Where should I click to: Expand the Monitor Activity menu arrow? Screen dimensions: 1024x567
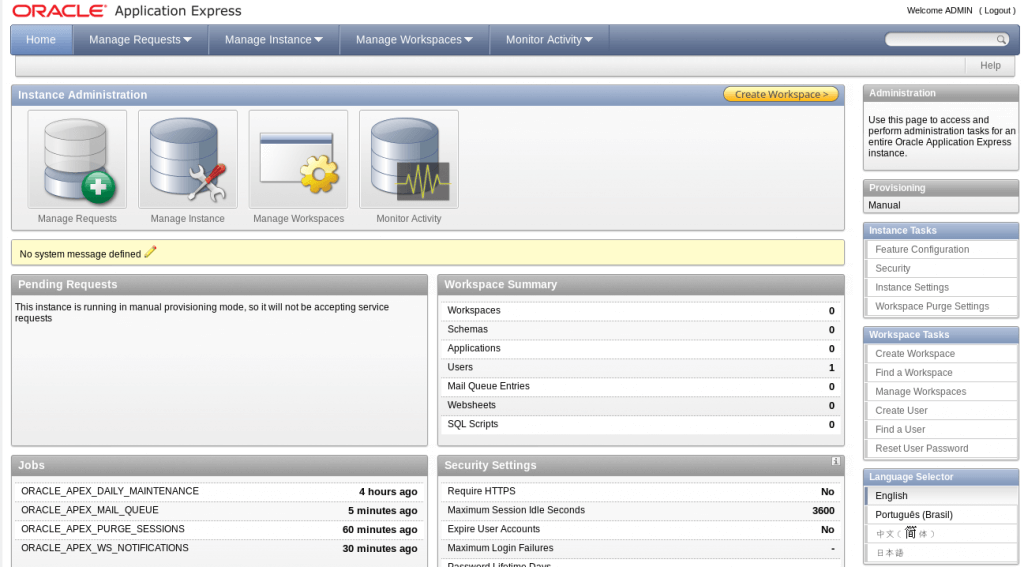point(588,40)
